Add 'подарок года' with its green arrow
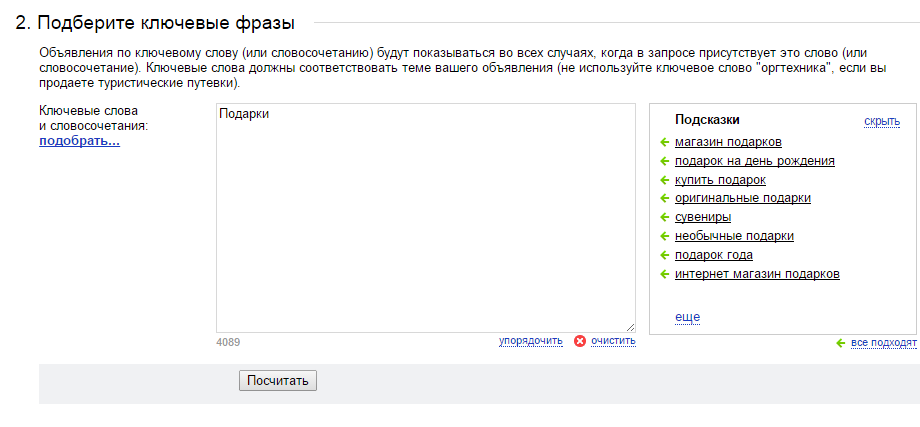Screen dimensions: 920x427 pos(664,255)
